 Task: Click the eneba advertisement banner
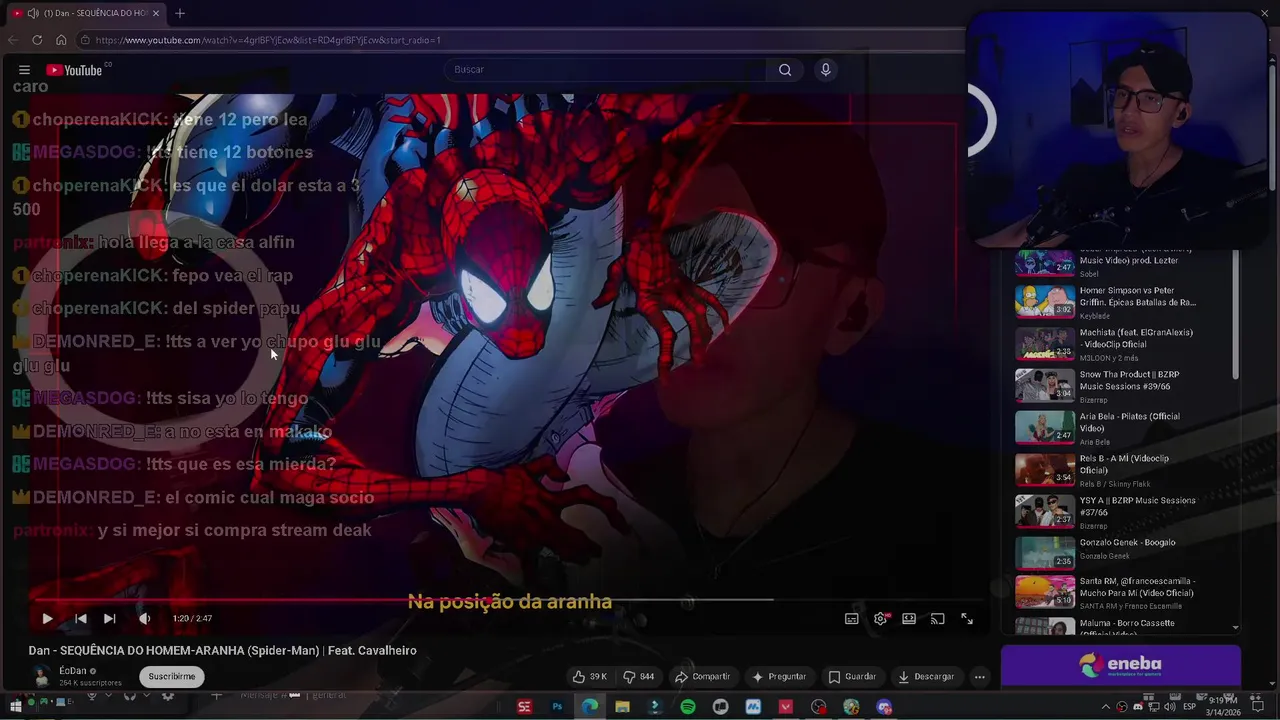1121,665
